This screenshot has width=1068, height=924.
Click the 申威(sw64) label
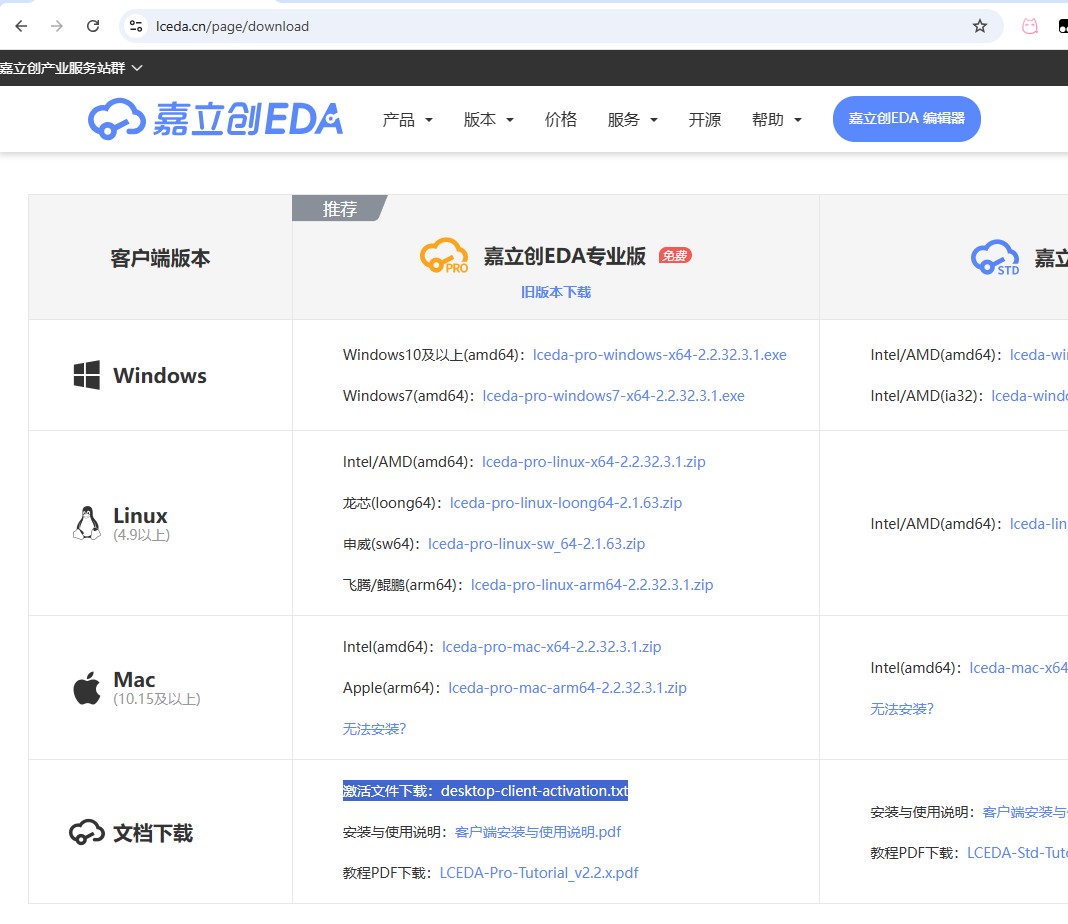tap(381, 543)
